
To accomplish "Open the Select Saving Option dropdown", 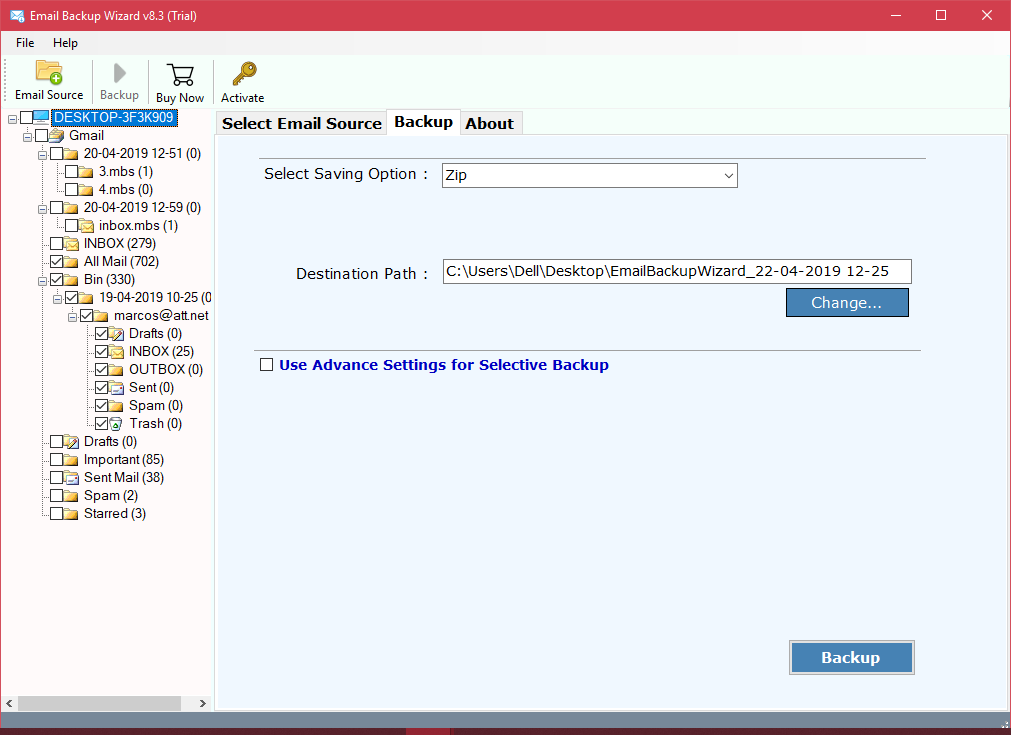I will tap(589, 175).
